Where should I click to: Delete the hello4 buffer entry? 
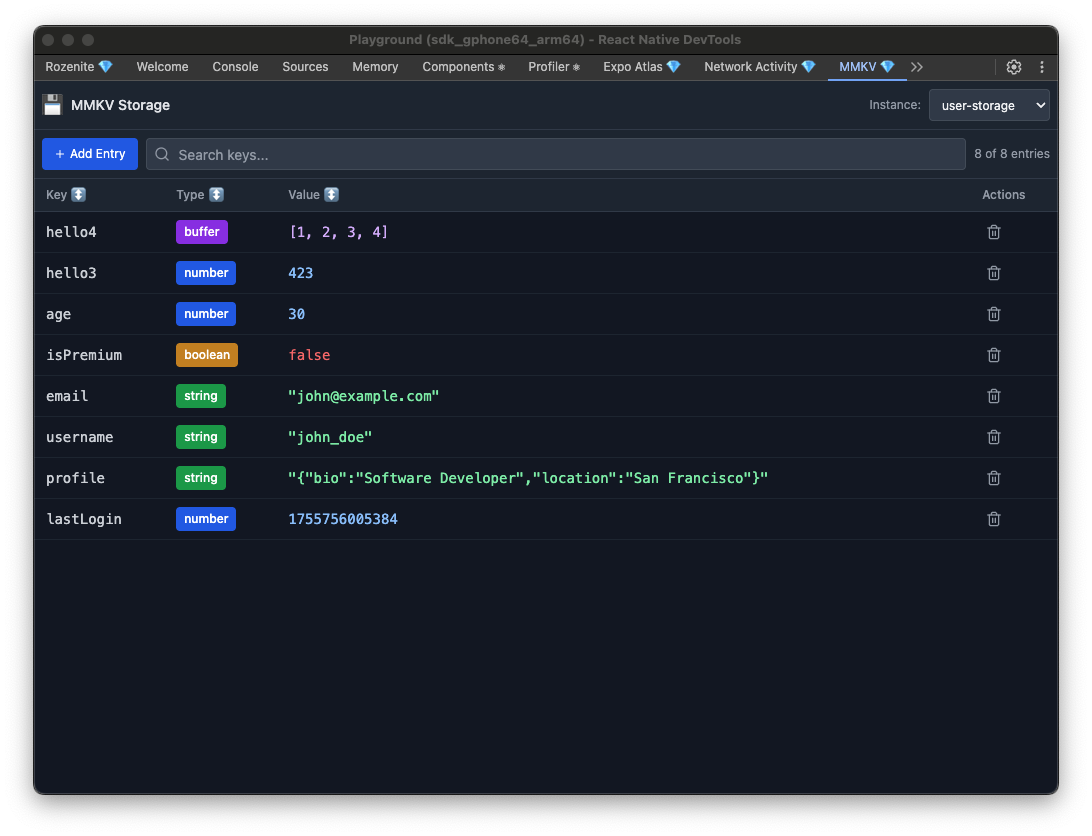pyautogui.click(x=994, y=232)
